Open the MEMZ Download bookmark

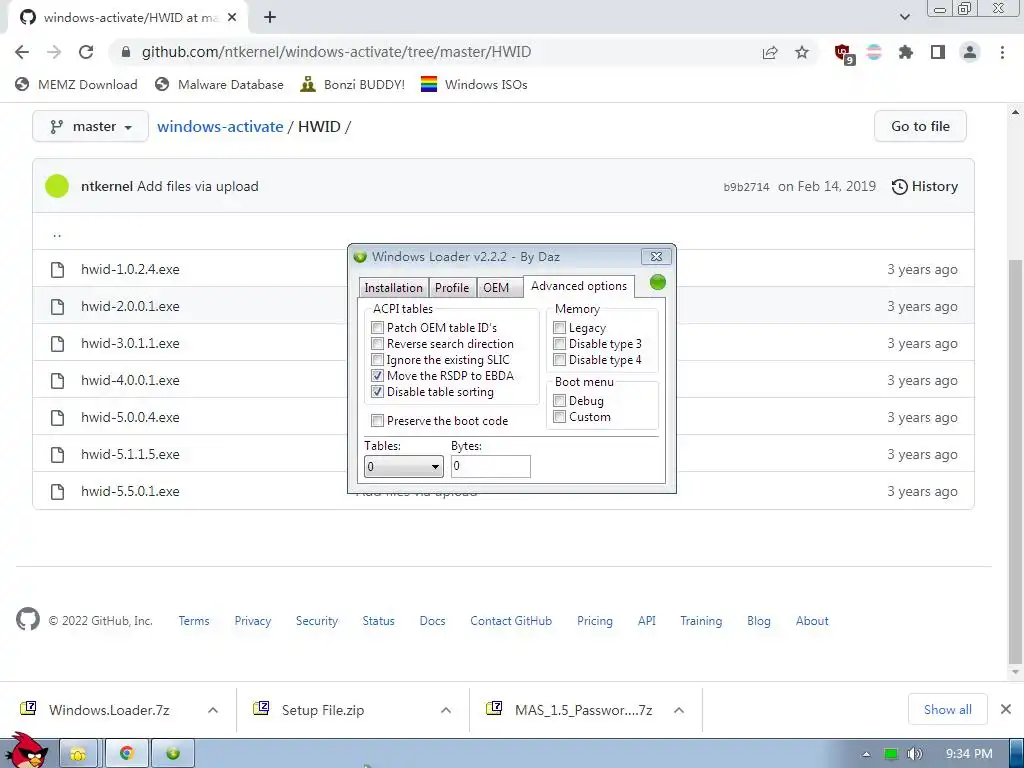click(x=76, y=84)
